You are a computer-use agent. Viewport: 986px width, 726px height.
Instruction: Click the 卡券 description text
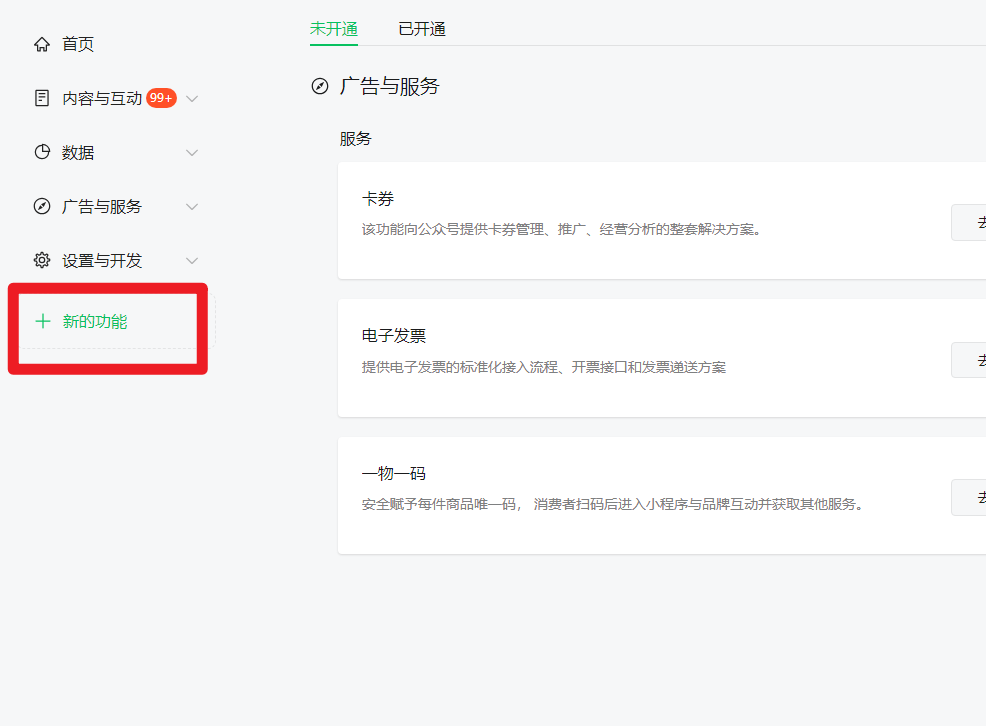pos(562,229)
